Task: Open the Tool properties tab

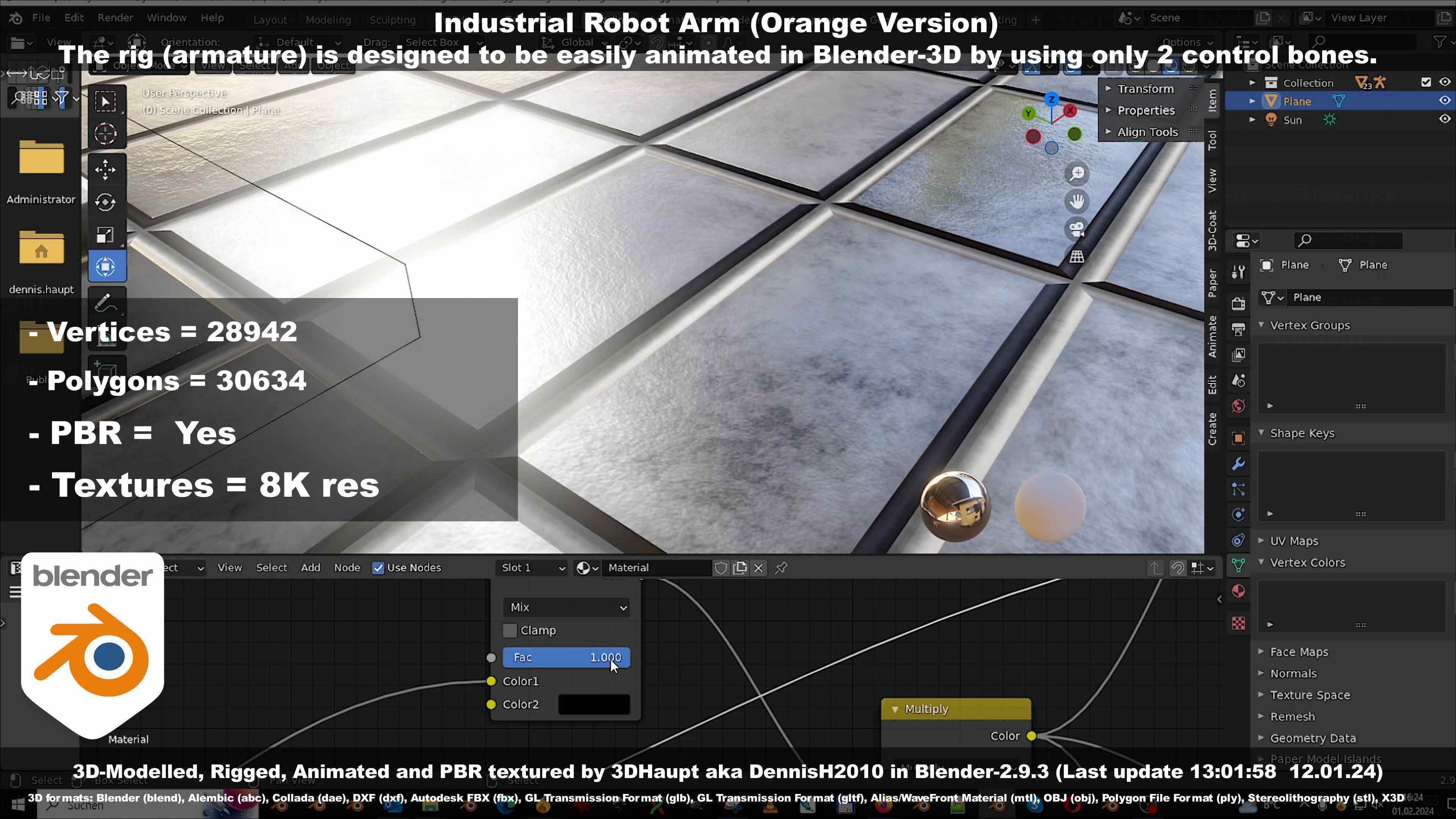Action: click(1238, 272)
